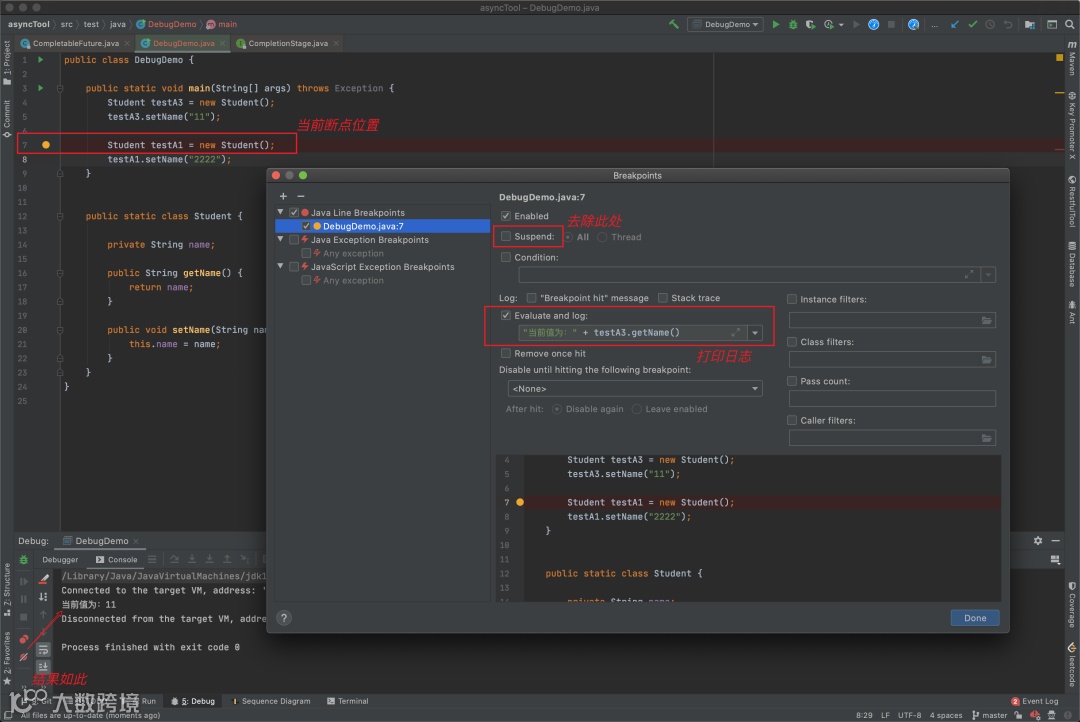Click the Build project hammer icon
This screenshot has height=722, width=1080.
pyautogui.click(x=674, y=24)
